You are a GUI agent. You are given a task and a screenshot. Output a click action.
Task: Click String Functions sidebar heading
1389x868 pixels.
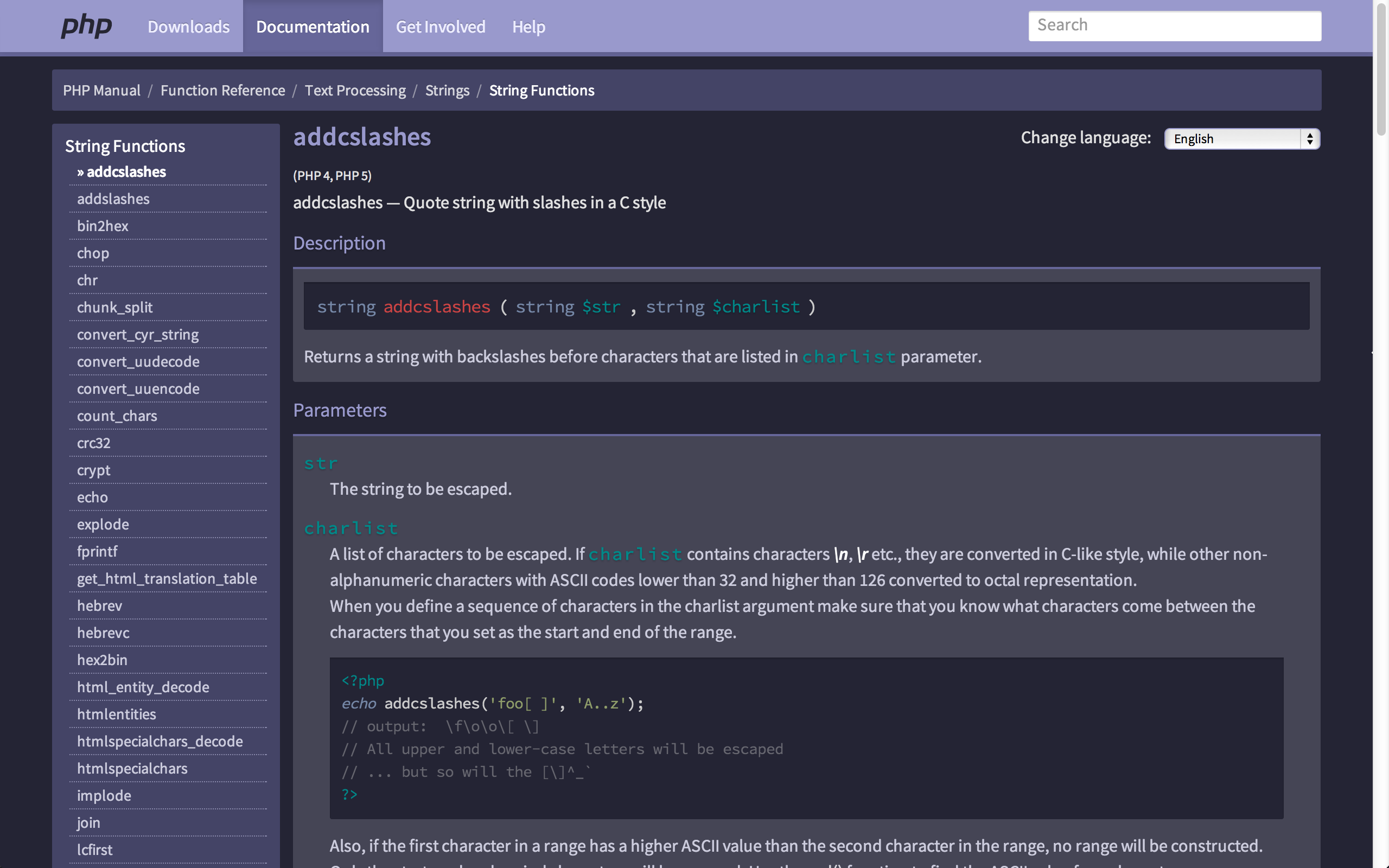click(125, 146)
